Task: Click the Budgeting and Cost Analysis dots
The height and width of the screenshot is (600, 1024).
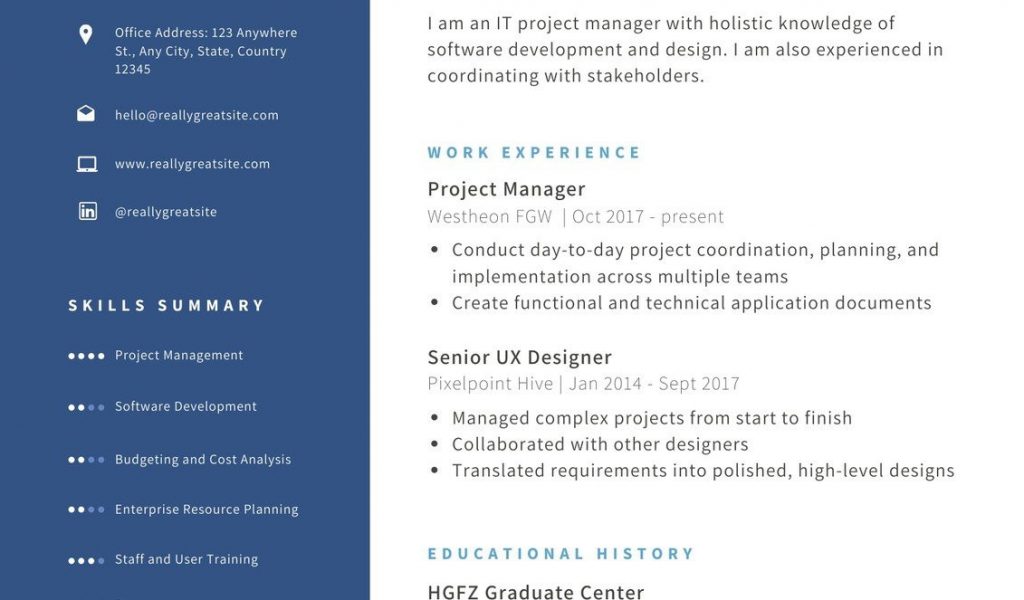Action: coord(86,460)
